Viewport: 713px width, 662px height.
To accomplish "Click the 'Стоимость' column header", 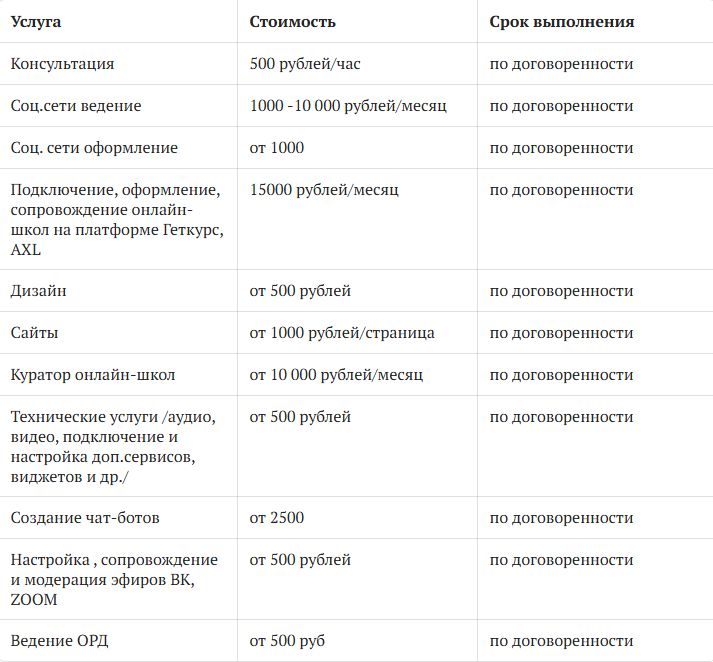I will (x=292, y=22).
